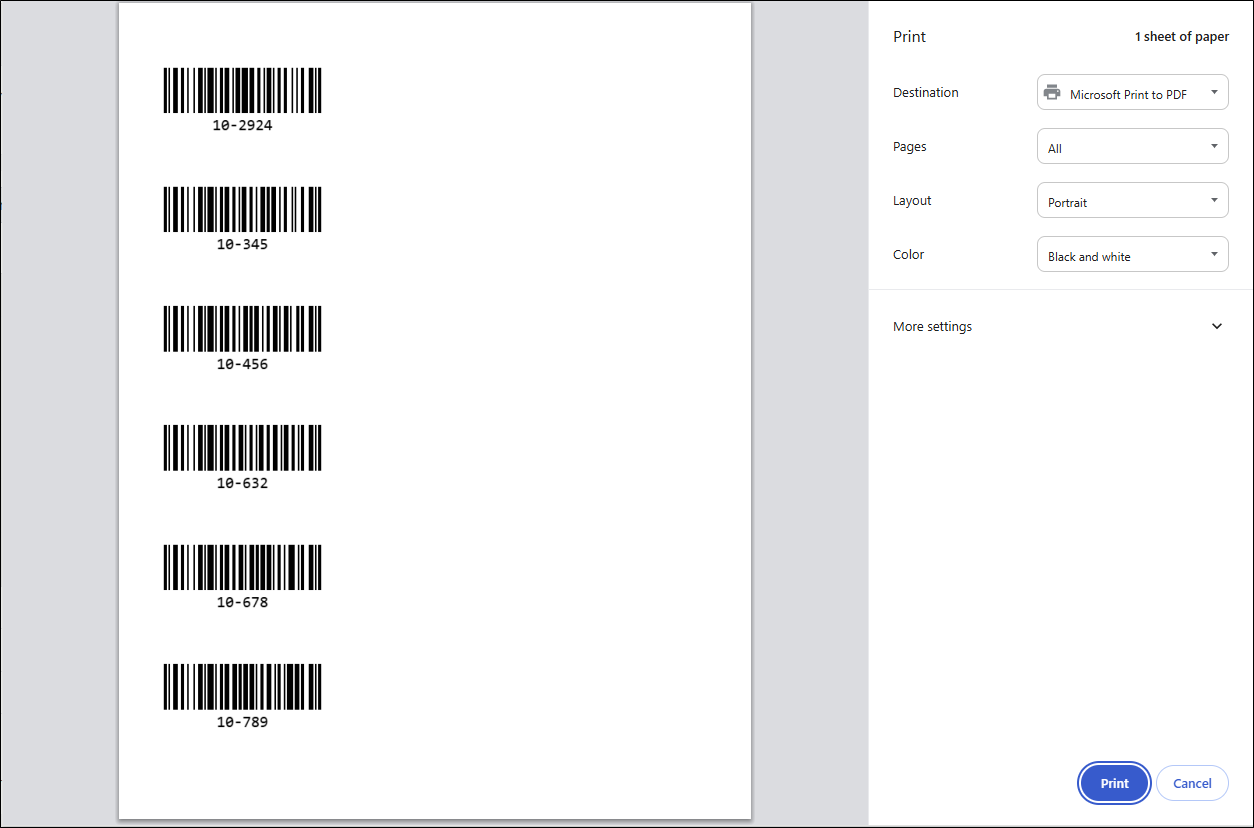Click the text 10-2924 under barcode
This screenshot has width=1254, height=828.
coord(242,126)
